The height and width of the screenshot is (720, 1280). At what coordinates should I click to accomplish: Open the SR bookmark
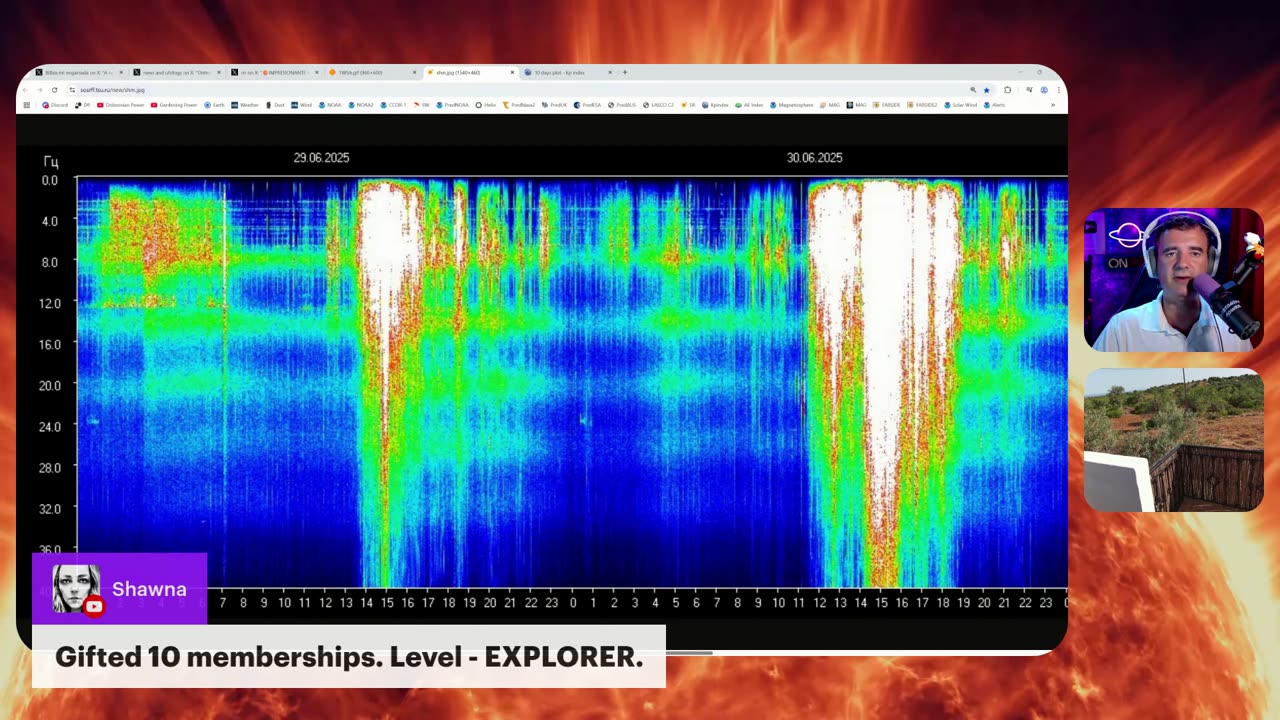pos(688,104)
